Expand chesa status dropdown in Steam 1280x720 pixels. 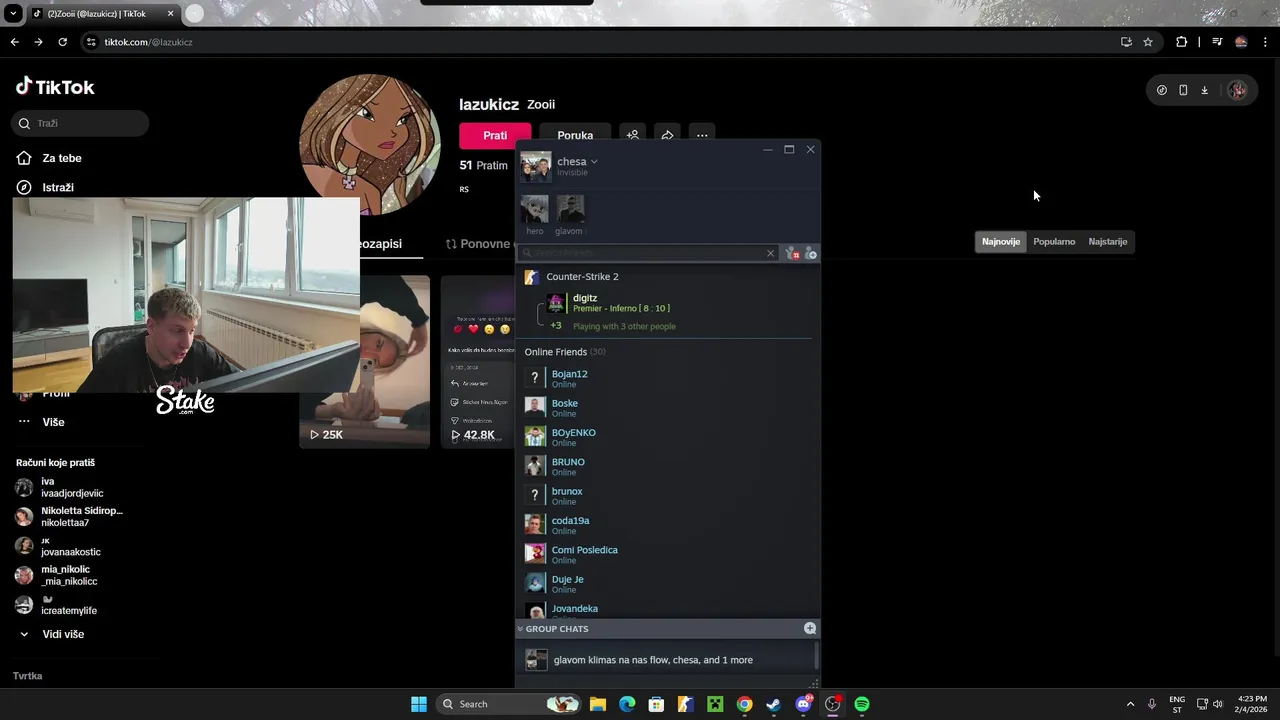(x=593, y=162)
